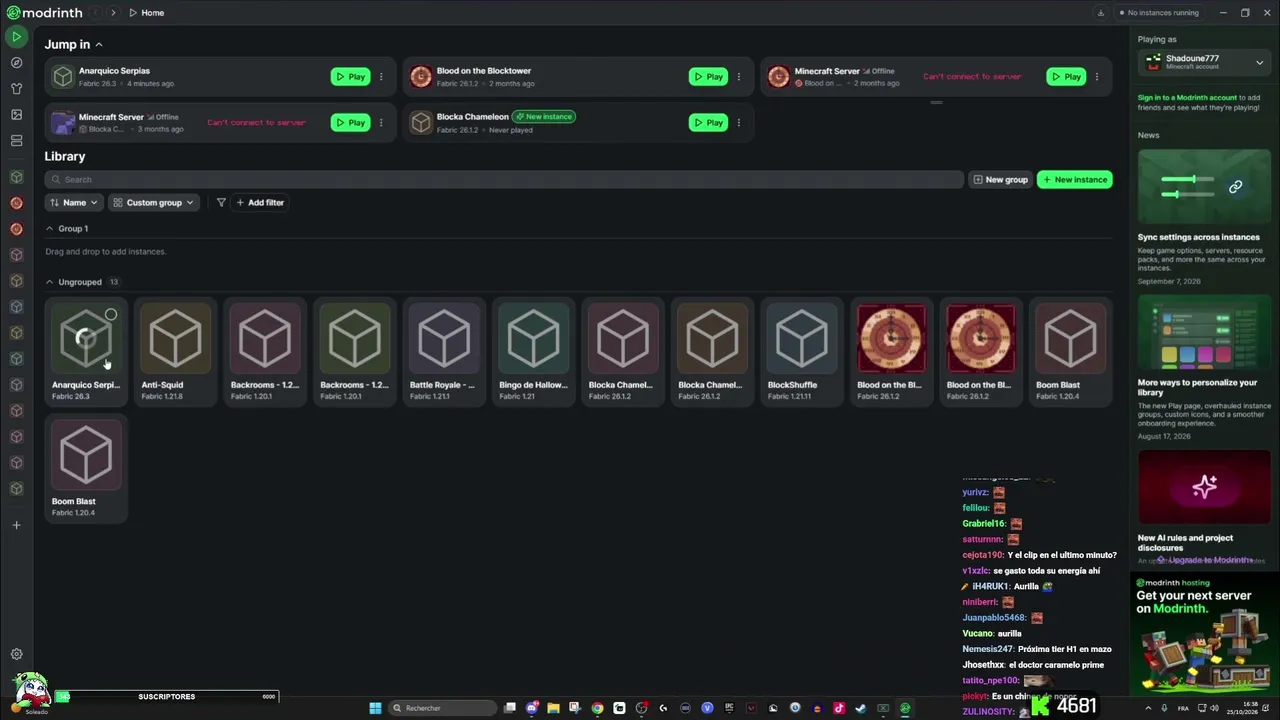
Task: Open three-dot menu for Blood on the Blocktower
Action: 739,77
